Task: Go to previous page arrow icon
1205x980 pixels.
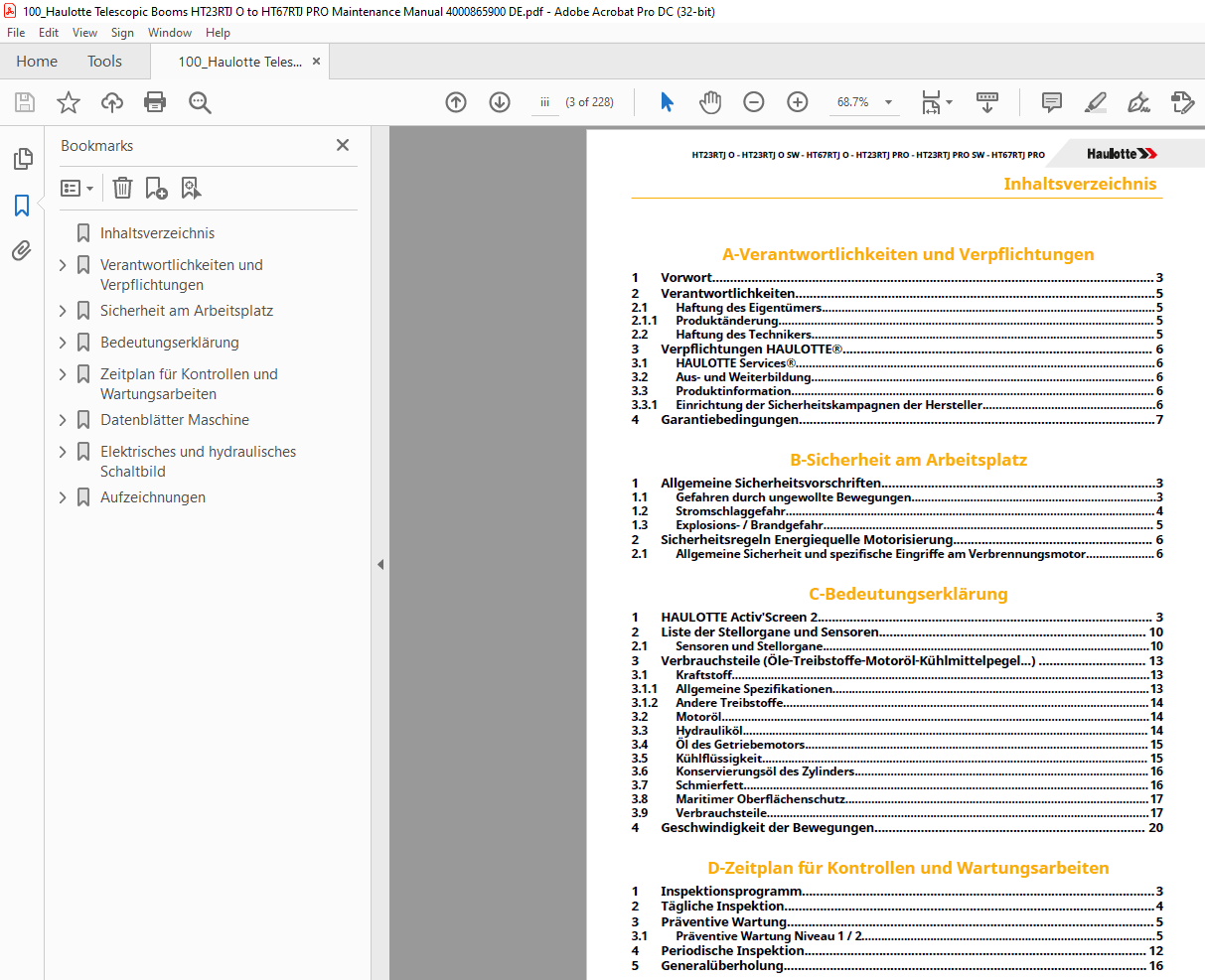Action: point(456,102)
